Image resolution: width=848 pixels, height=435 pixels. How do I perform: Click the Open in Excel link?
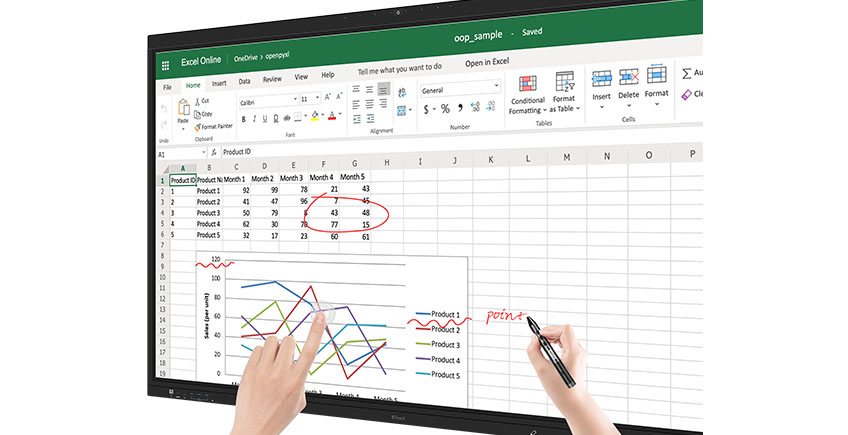487,63
